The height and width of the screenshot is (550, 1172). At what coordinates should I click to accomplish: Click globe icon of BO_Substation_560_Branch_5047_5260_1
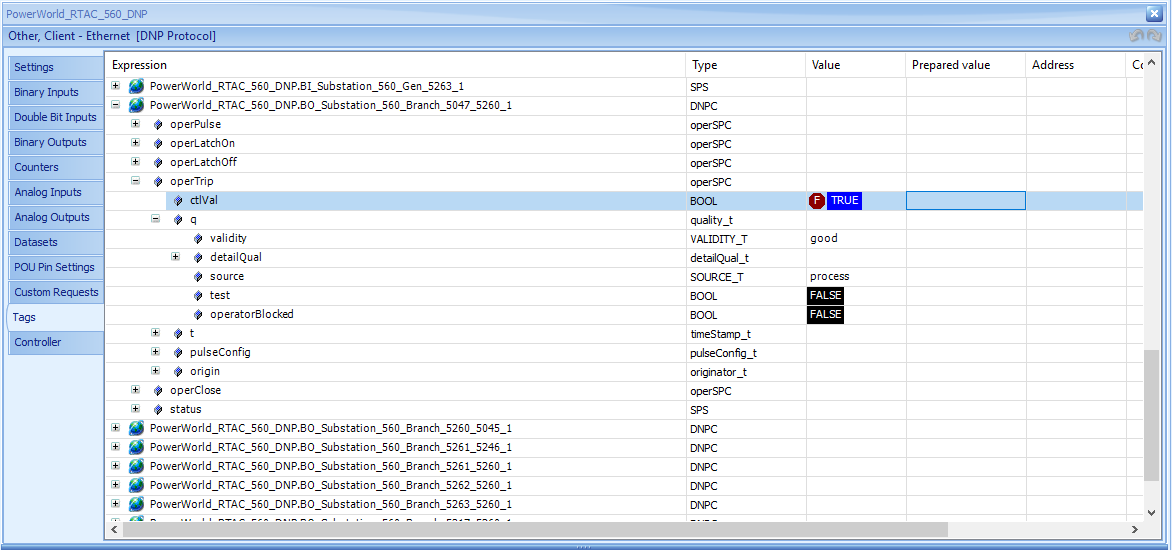click(x=136, y=105)
